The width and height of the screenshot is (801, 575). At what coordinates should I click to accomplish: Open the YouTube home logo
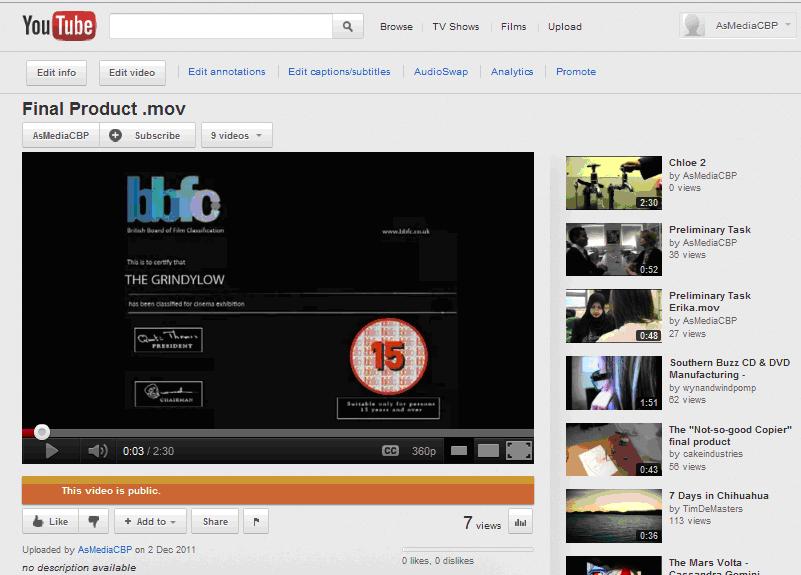pos(59,26)
